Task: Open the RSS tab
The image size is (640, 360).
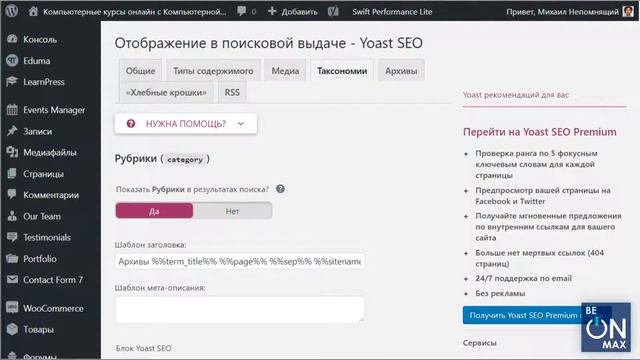Action: [x=232, y=92]
